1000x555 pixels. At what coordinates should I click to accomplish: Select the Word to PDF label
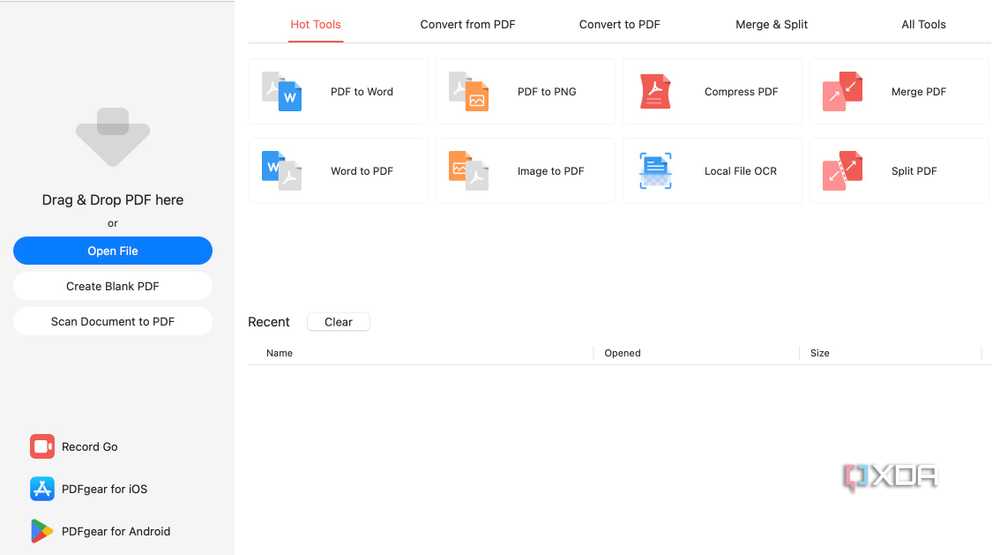362,171
